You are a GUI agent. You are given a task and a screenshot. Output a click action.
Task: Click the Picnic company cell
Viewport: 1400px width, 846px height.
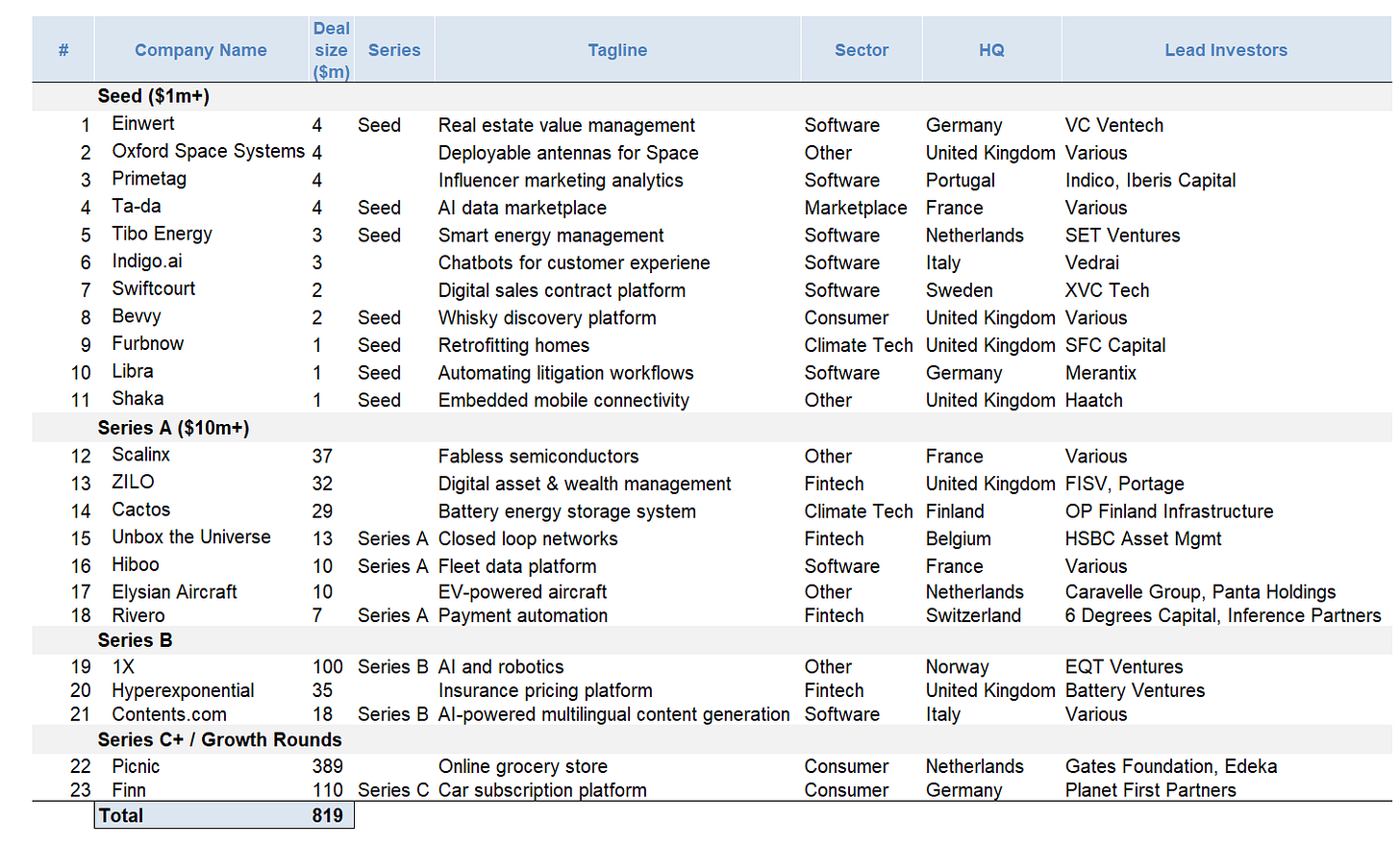coord(136,766)
